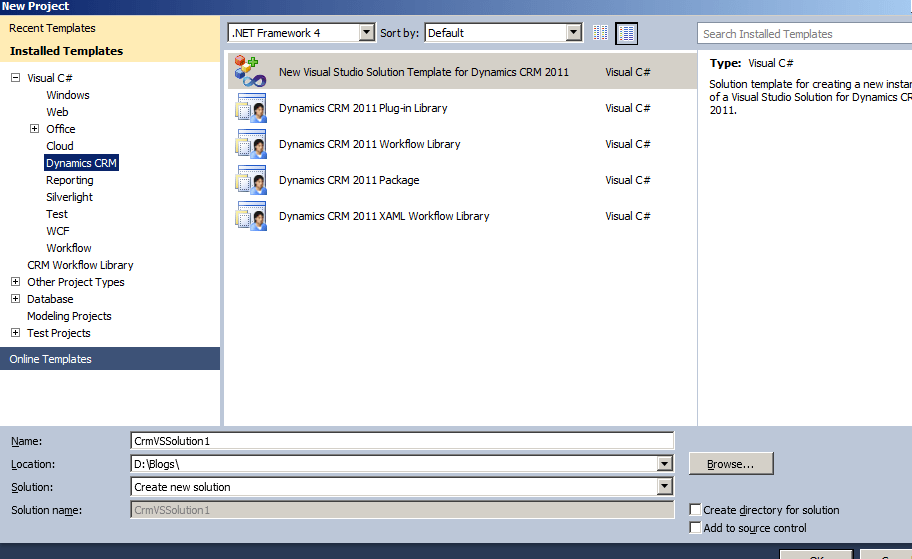Select Test under Visual C#

pyautogui.click(x=56, y=214)
